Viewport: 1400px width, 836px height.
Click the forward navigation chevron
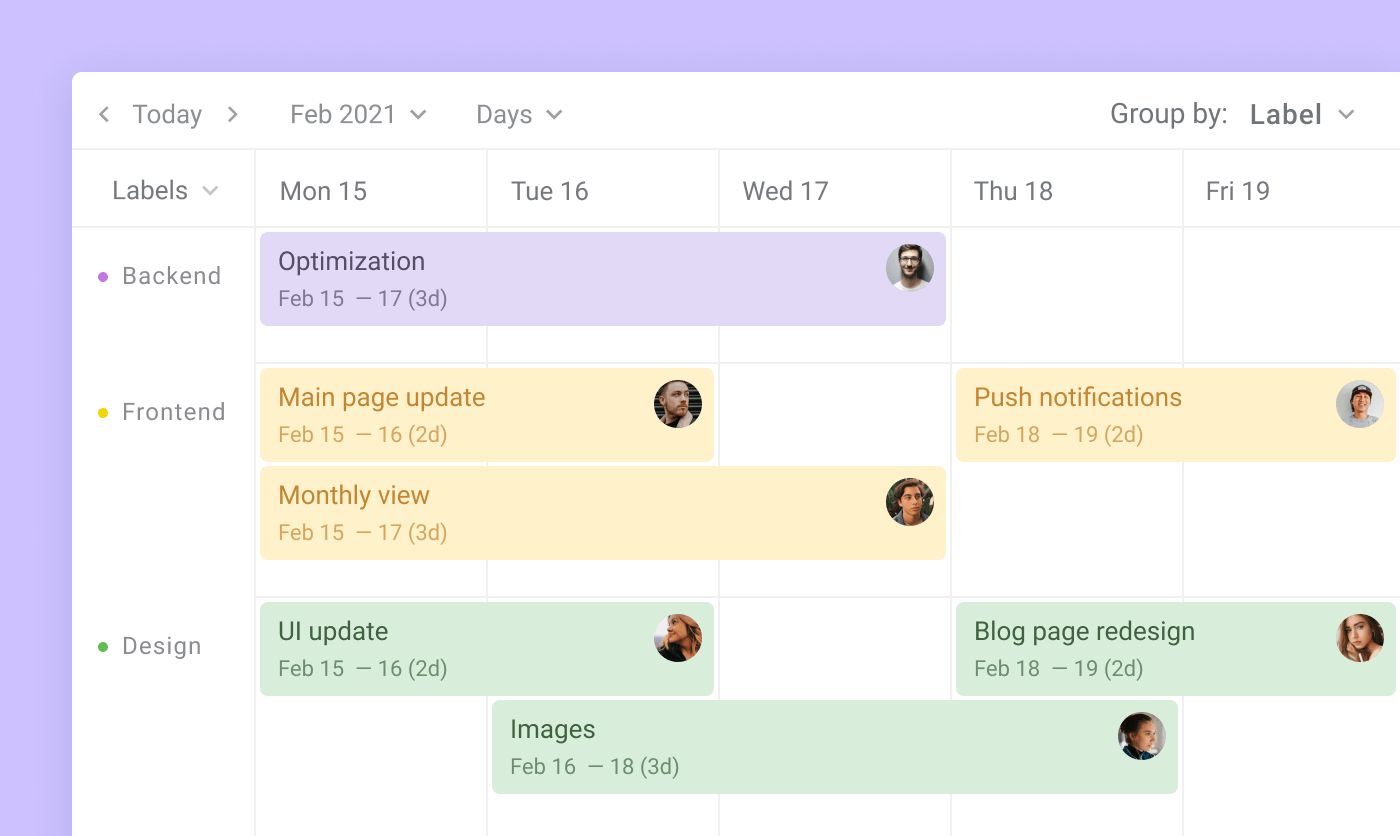[x=232, y=114]
